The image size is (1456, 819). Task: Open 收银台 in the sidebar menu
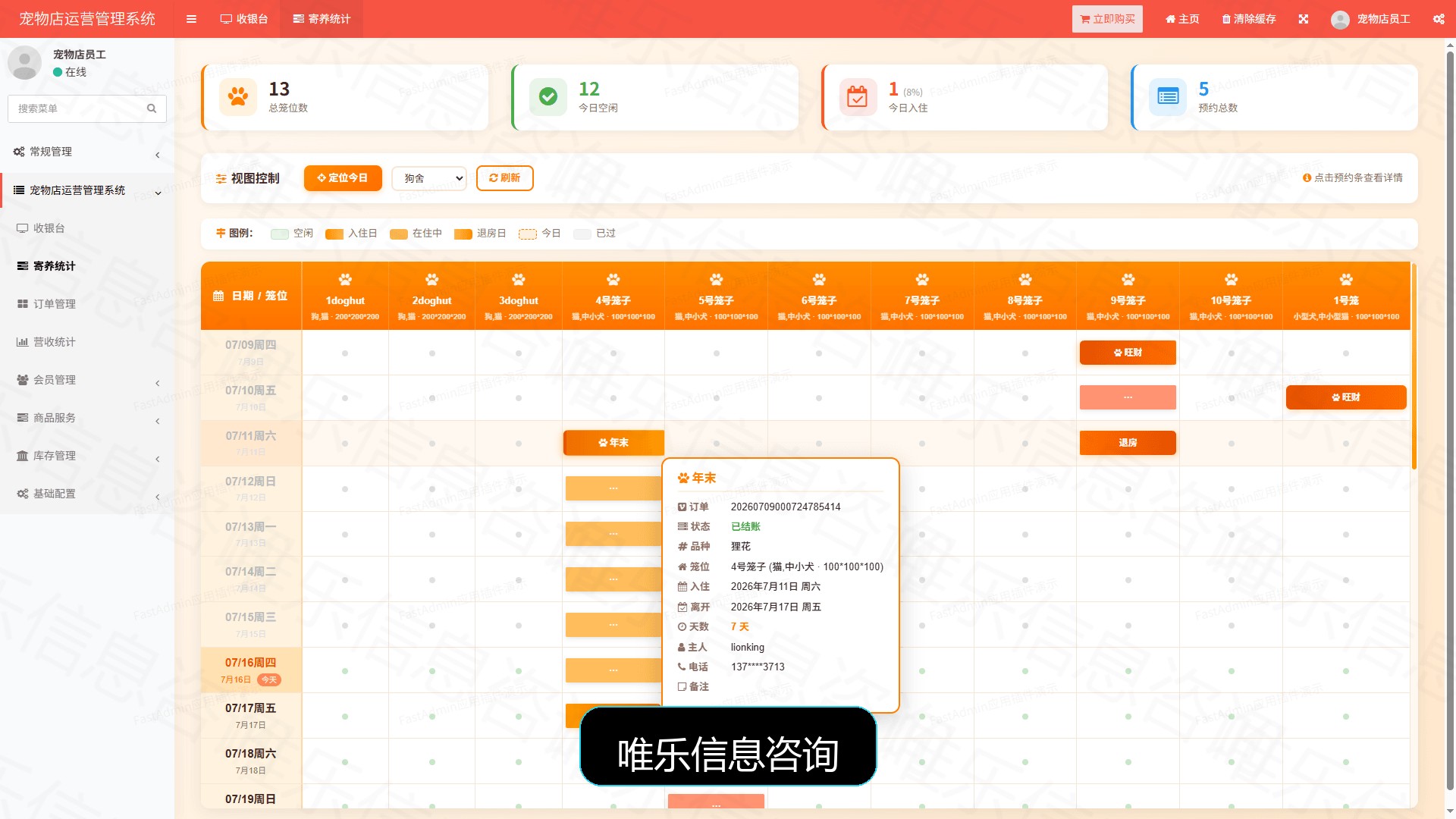[x=87, y=228]
